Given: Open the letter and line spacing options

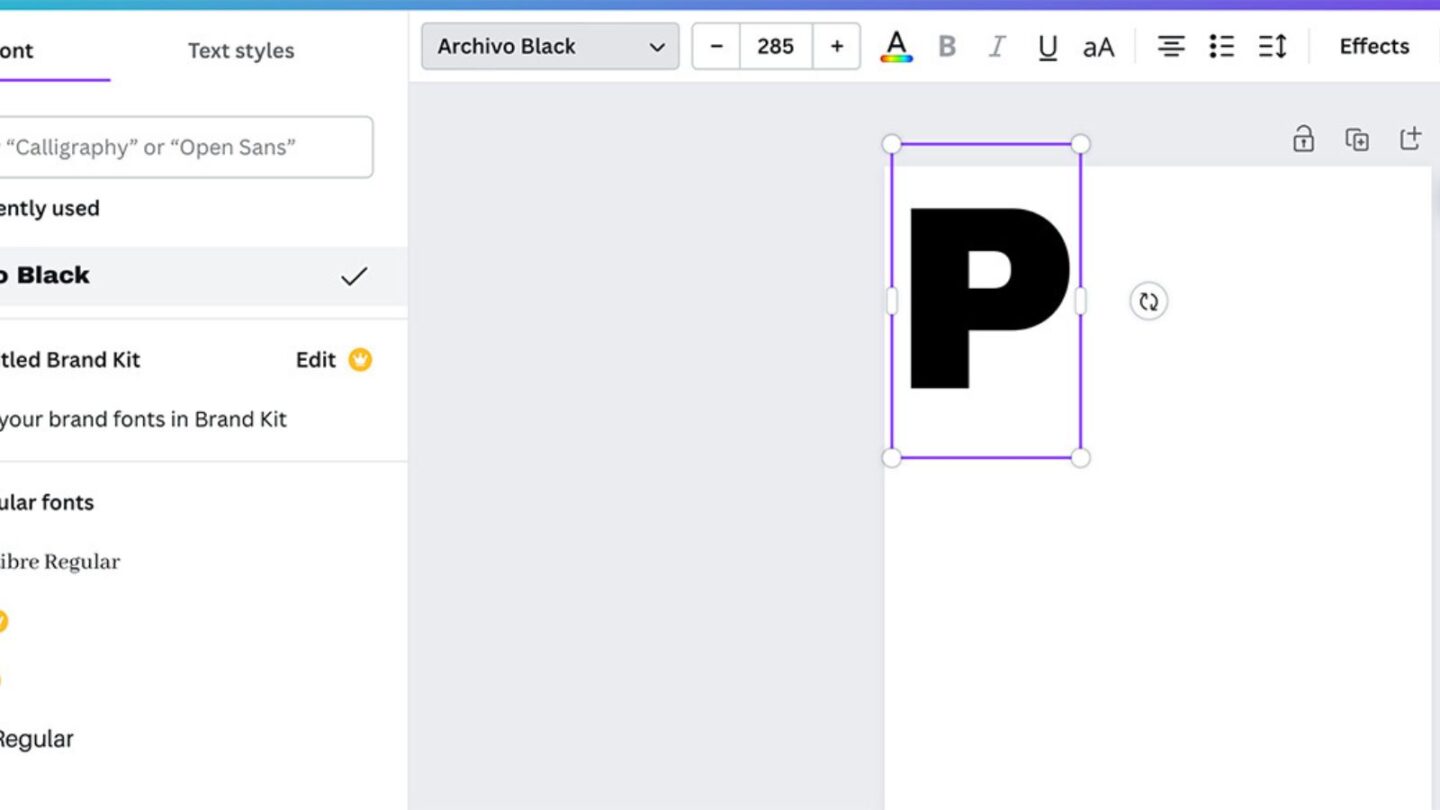Looking at the screenshot, I should click(x=1272, y=46).
